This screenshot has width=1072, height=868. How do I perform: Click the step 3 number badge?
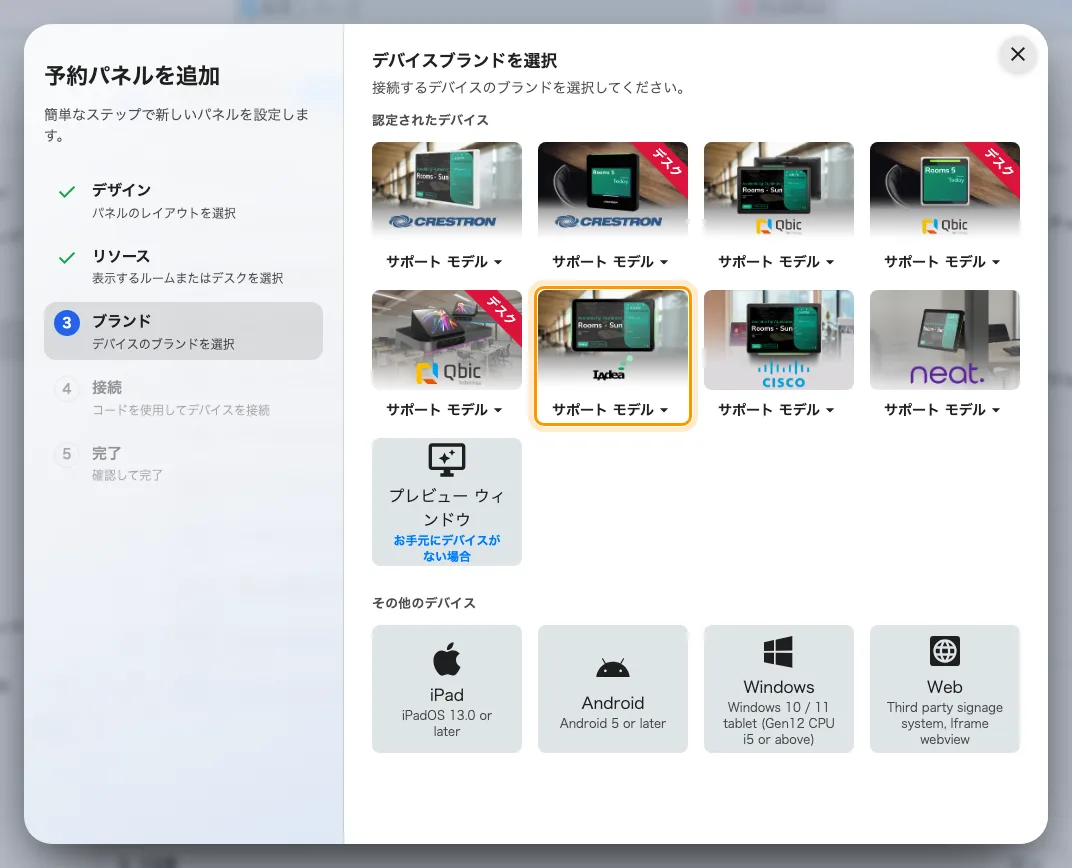(67, 323)
